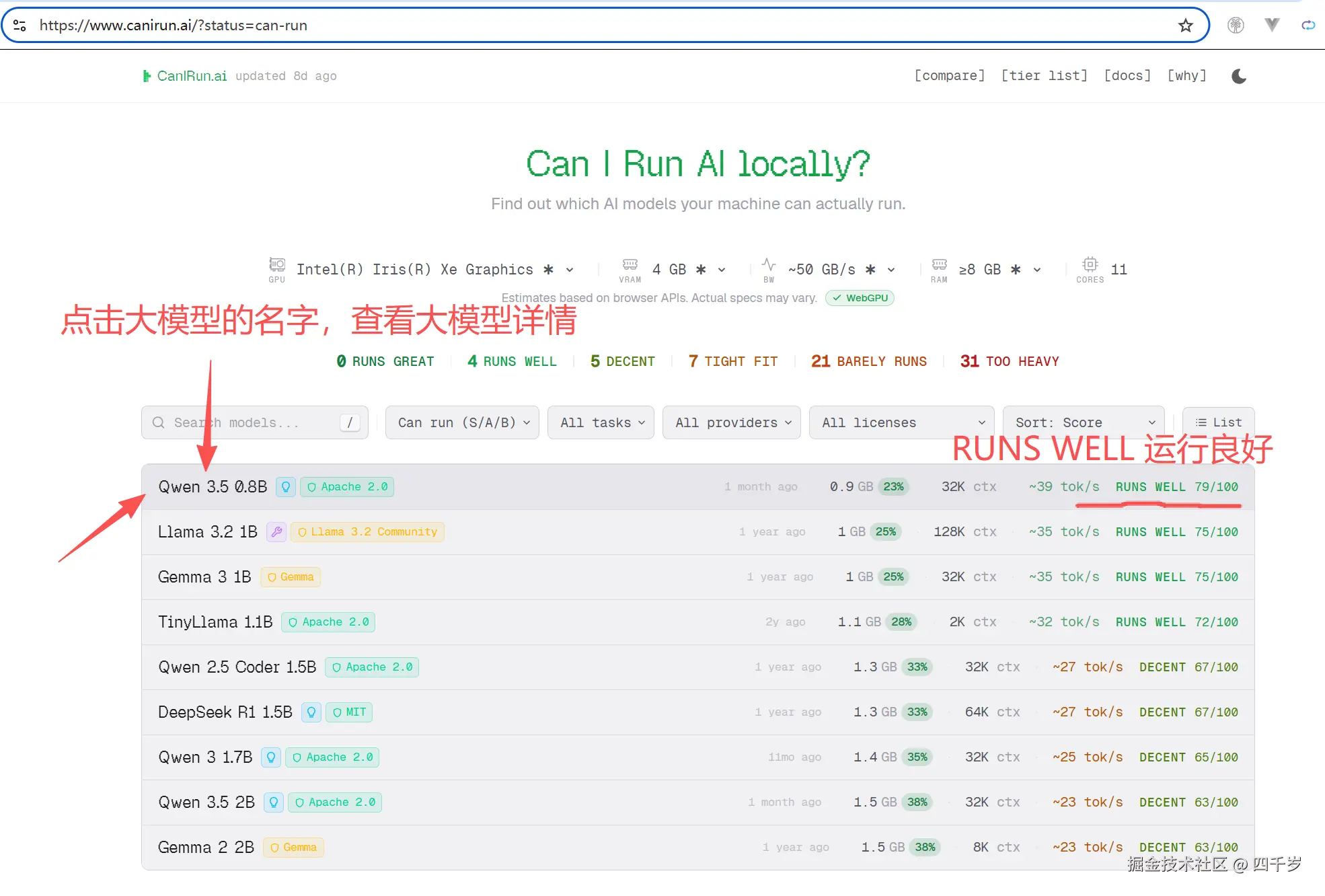Select the search magnifier in the models search box
1325x896 pixels.
(x=158, y=422)
